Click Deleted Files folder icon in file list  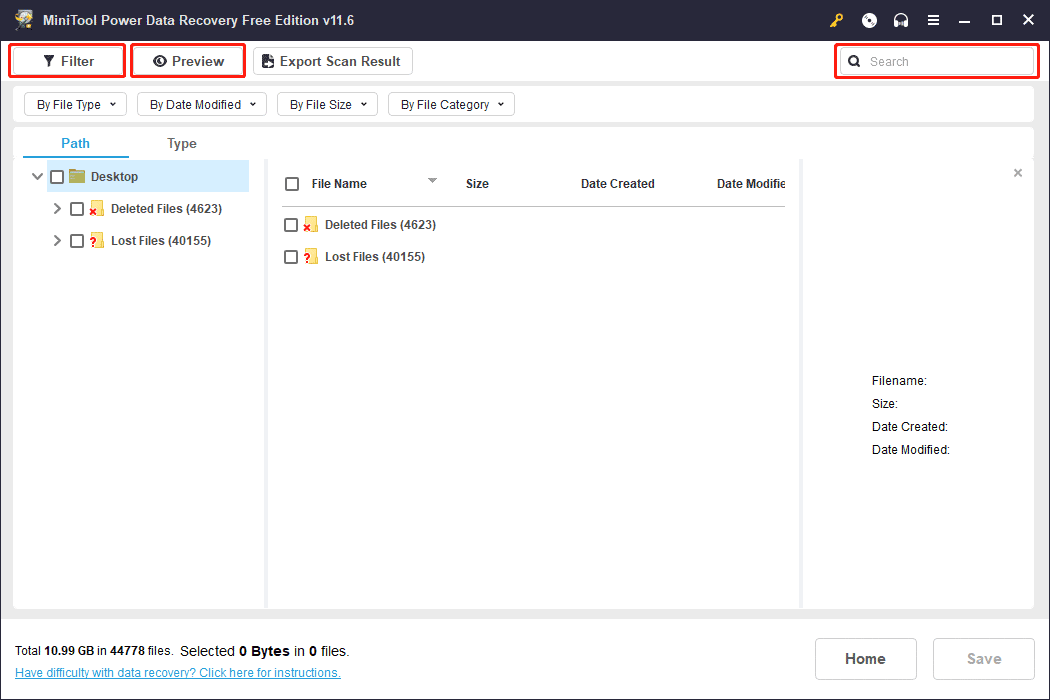(x=311, y=224)
